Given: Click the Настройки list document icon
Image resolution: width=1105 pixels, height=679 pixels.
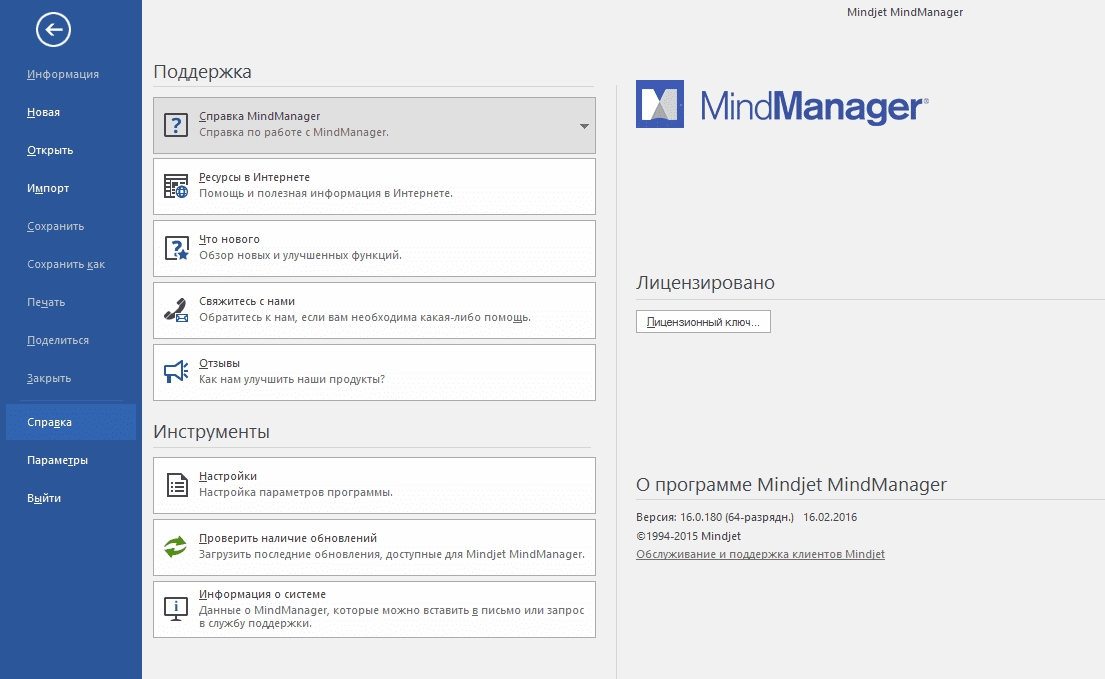Looking at the screenshot, I should (176, 485).
